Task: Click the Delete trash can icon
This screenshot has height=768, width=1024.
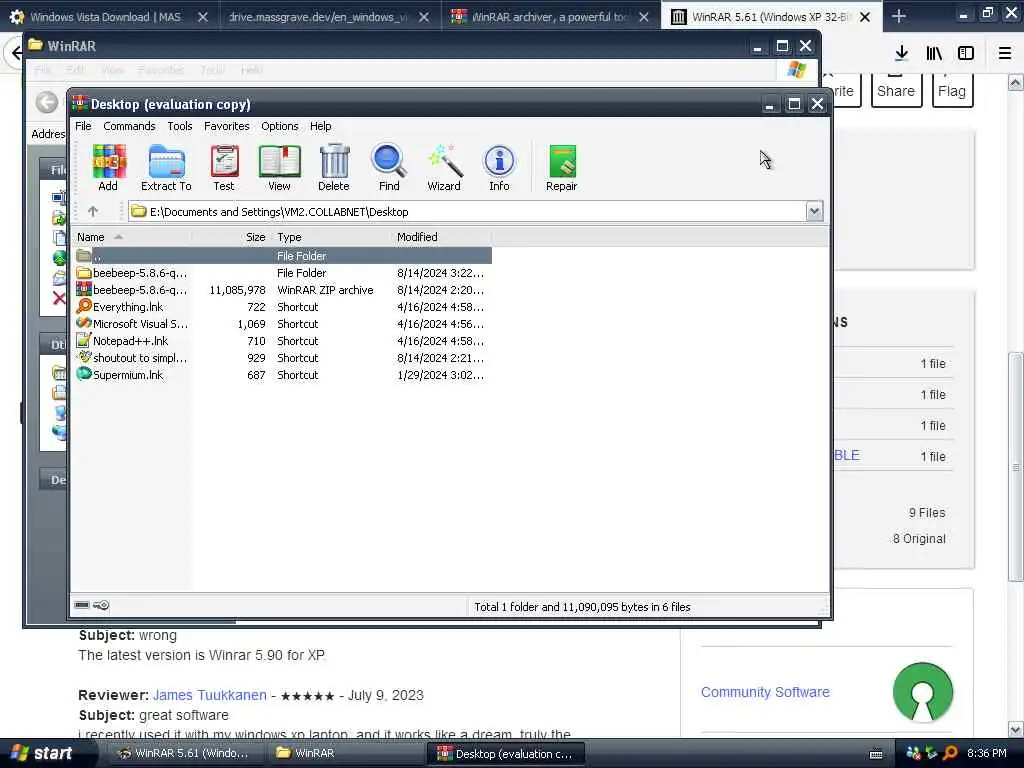Action: tap(334, 168)
